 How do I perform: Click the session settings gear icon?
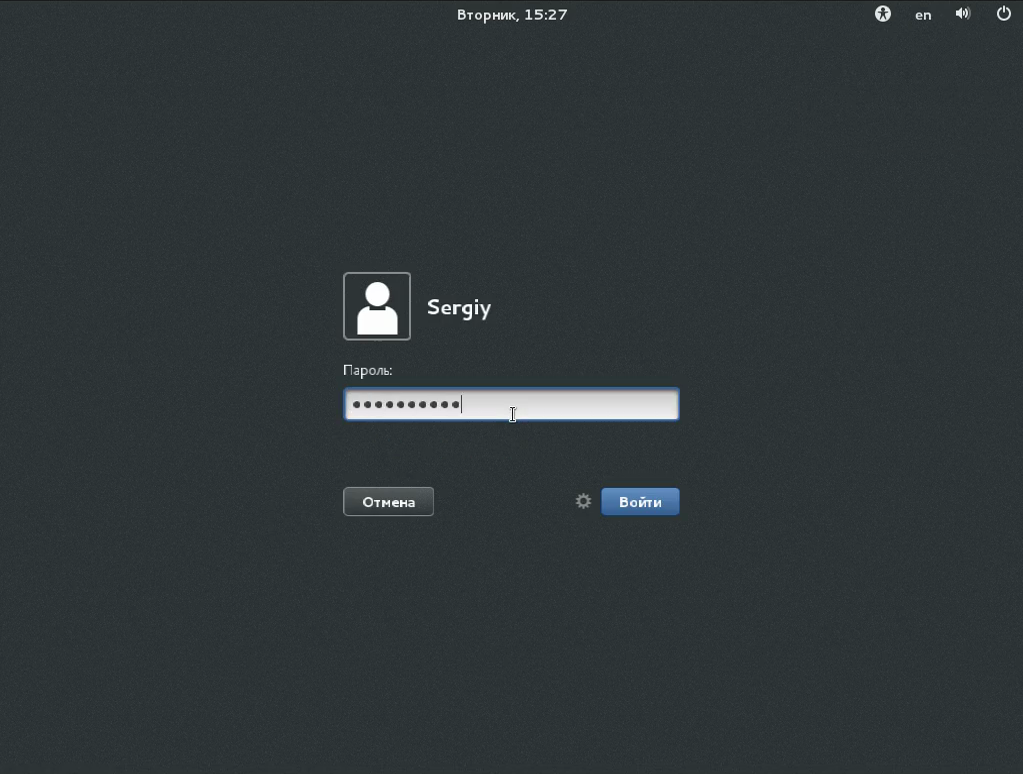tap(584, 501)
